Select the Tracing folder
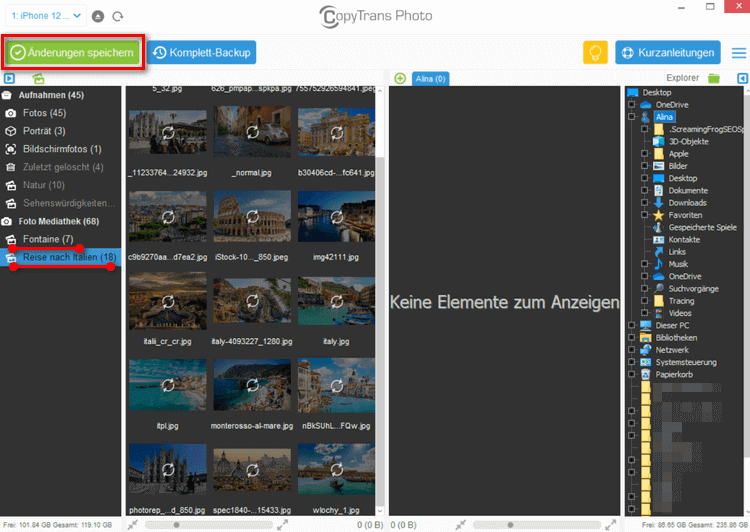Viewport: 750px width, 532px height. pyautogui.click(x=681, y=301)
